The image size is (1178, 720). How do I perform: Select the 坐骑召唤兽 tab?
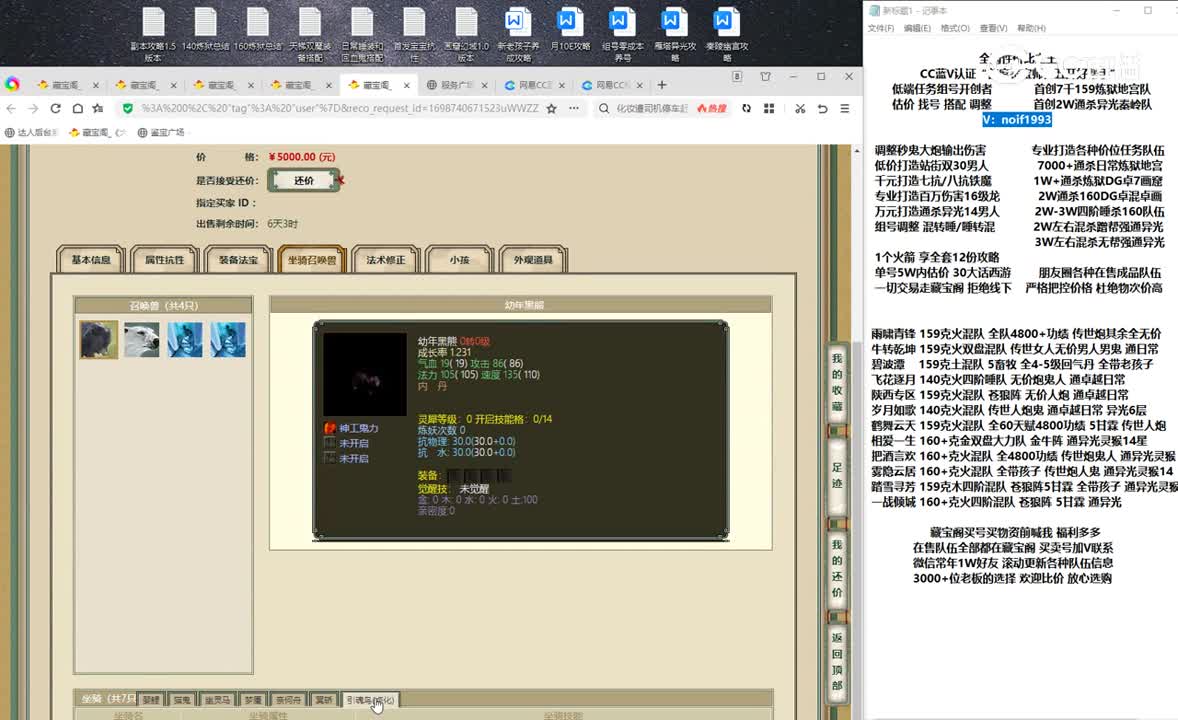[x=312, y=260]
